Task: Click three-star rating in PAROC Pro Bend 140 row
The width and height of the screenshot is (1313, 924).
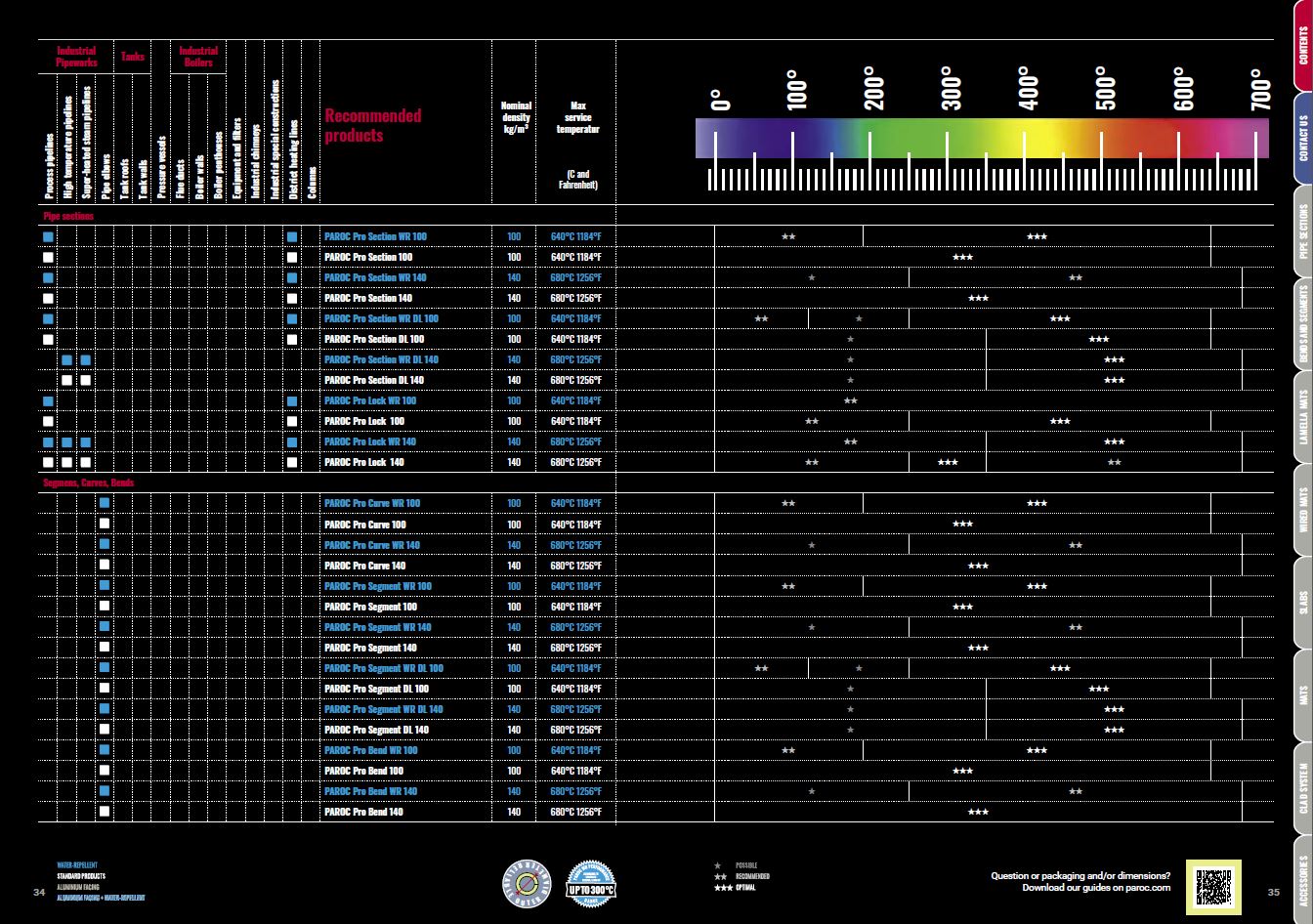Action: [978, 812]
